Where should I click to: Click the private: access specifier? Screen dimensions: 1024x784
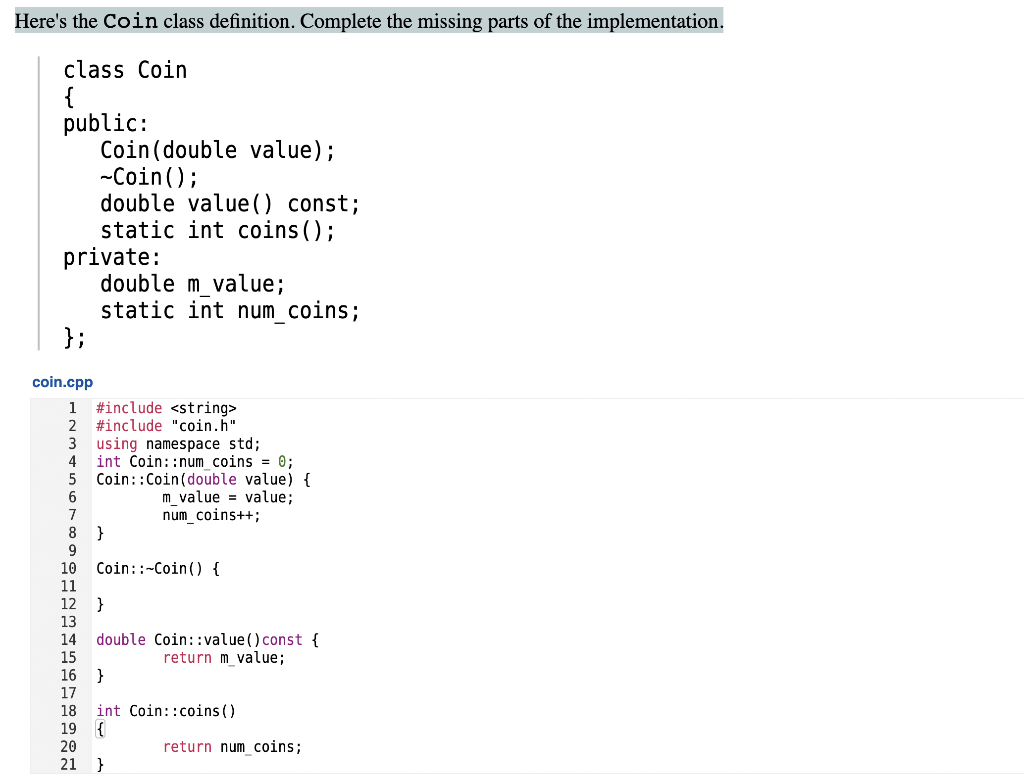(111, 257)
